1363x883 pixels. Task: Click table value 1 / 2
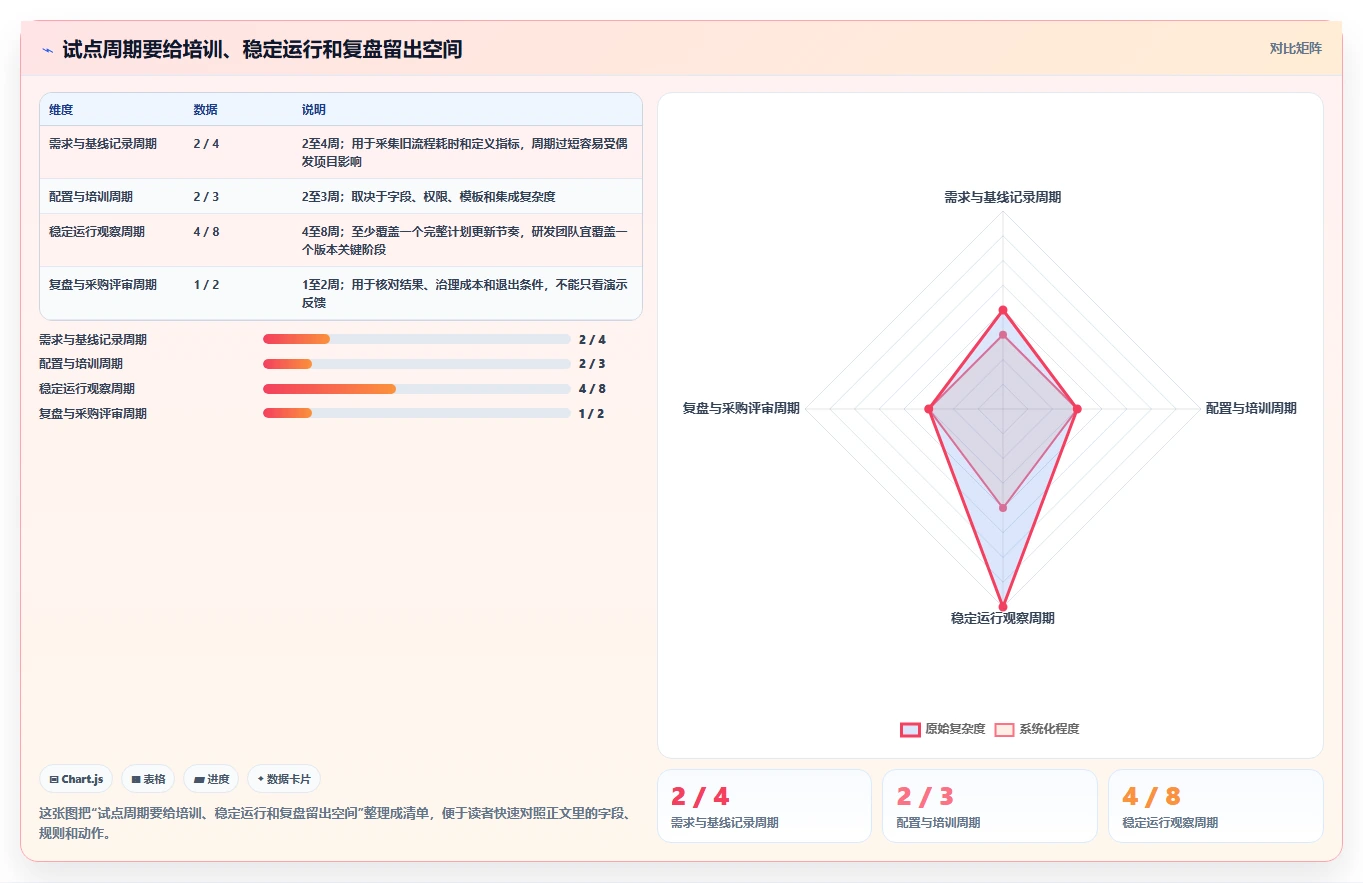point(206,284)
